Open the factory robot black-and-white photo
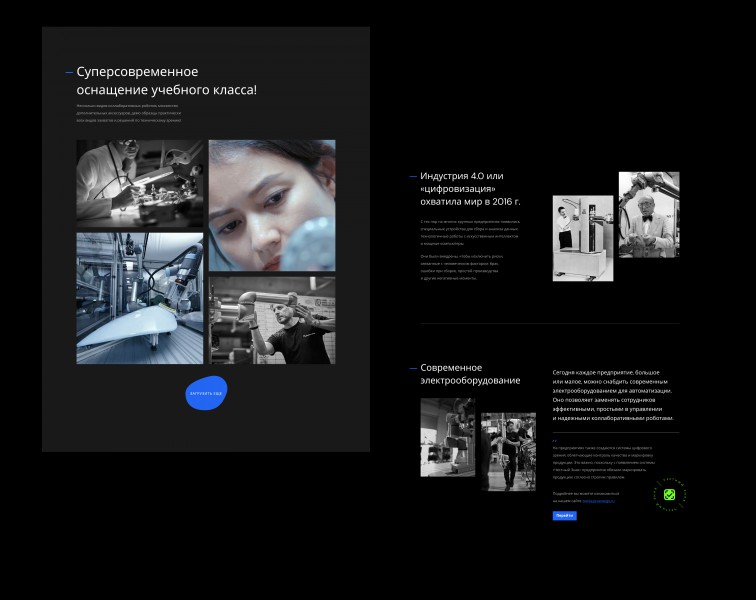This screenshot has width=756, height=600. tap(447, 437)
